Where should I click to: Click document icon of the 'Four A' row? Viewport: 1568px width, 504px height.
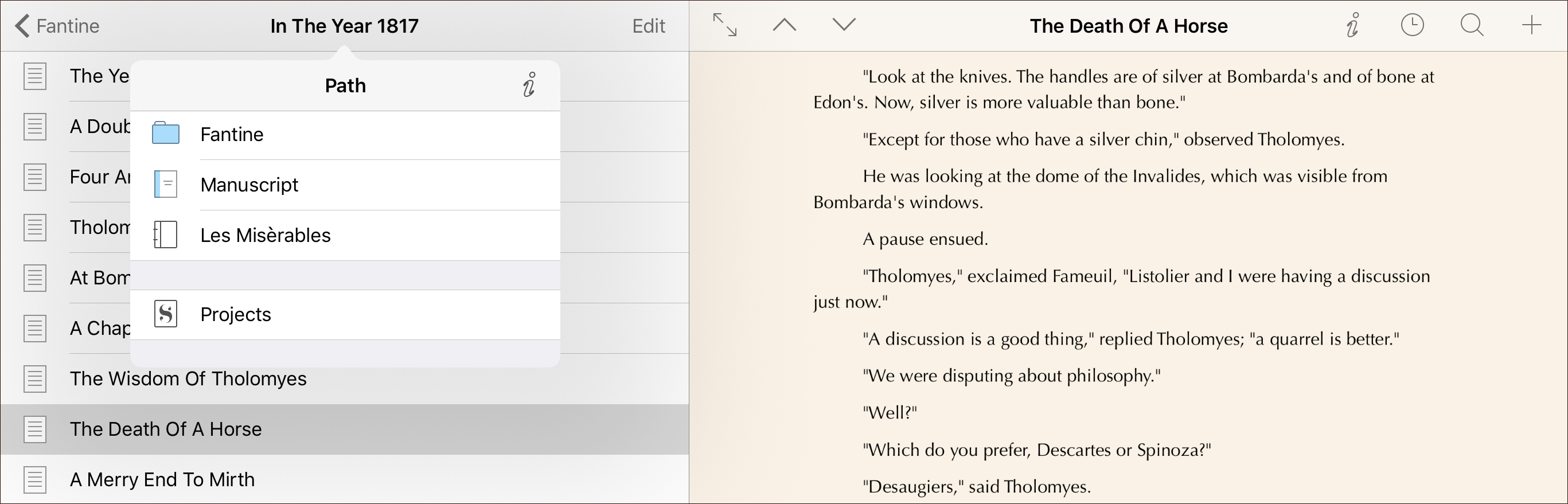pos(34,178)
